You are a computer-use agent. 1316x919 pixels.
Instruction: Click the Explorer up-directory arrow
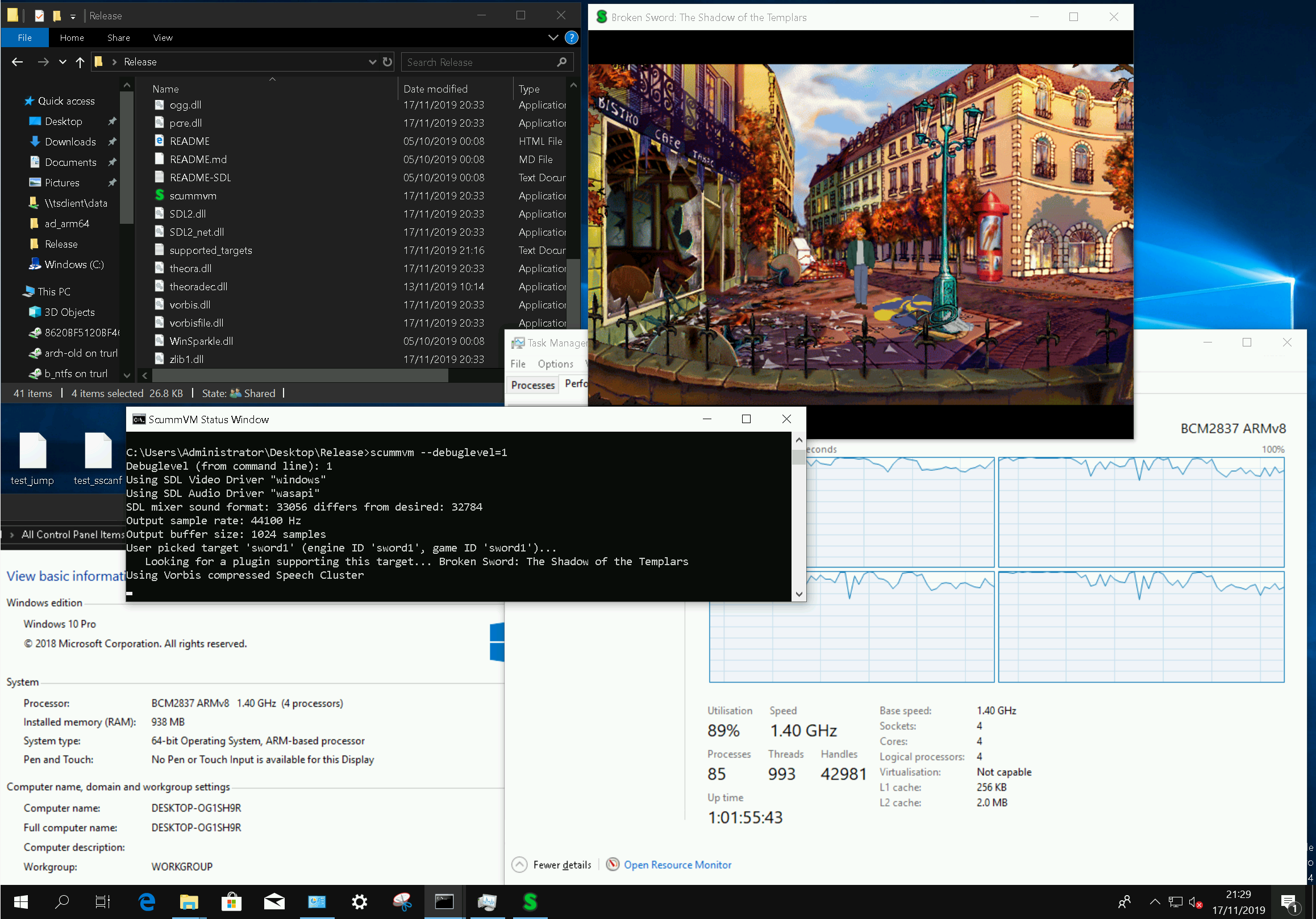(x=80, y=62)
